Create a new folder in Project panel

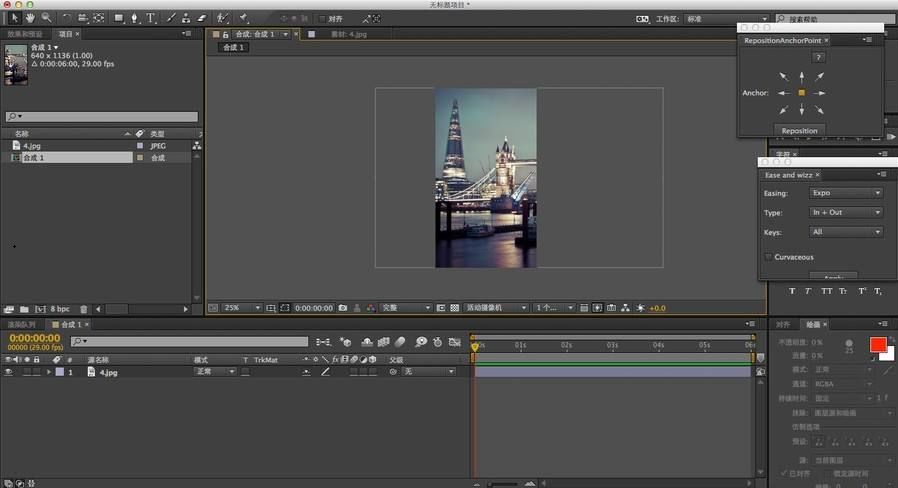pos(24,309)
